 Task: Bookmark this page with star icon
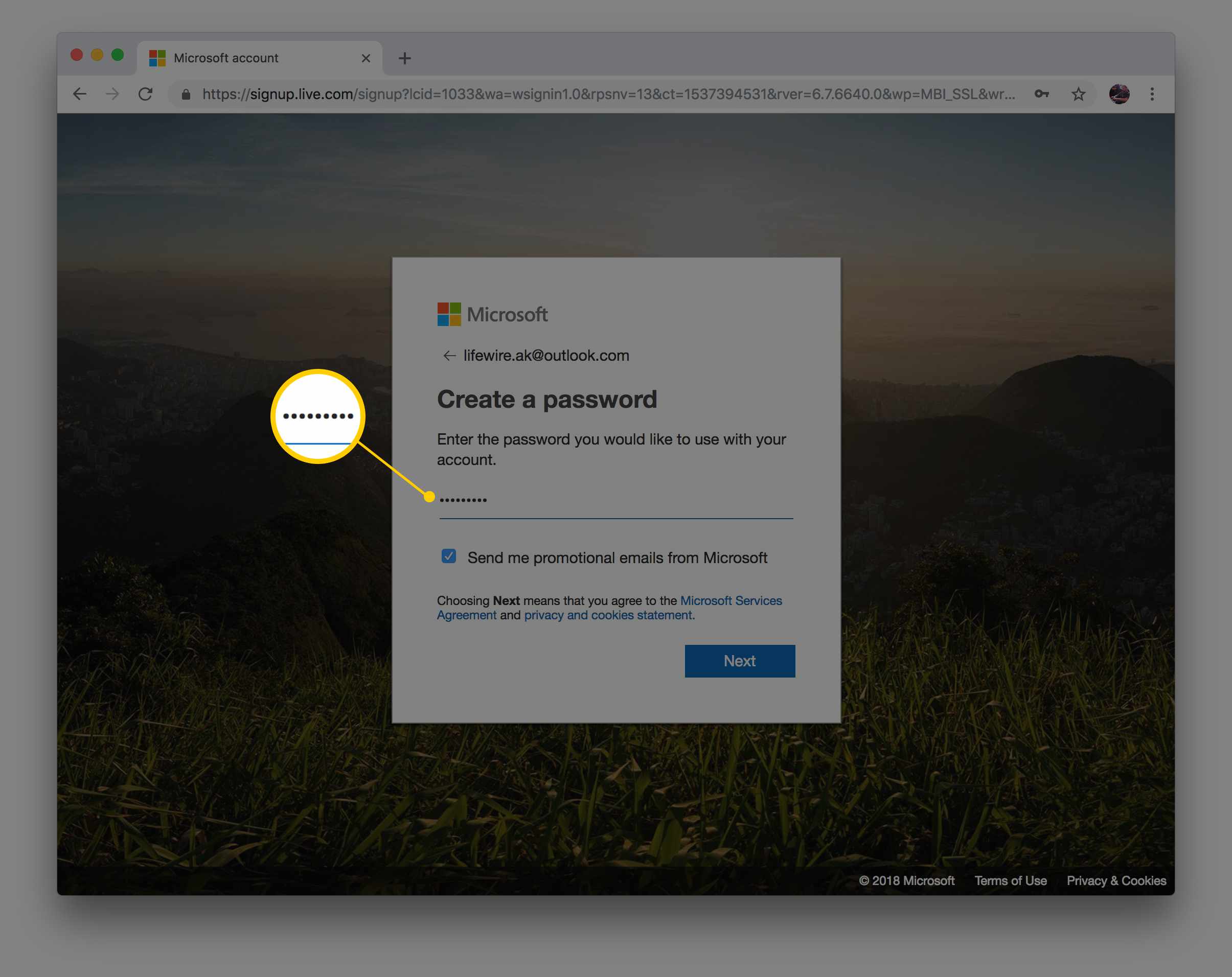(x=1078, y=94)
